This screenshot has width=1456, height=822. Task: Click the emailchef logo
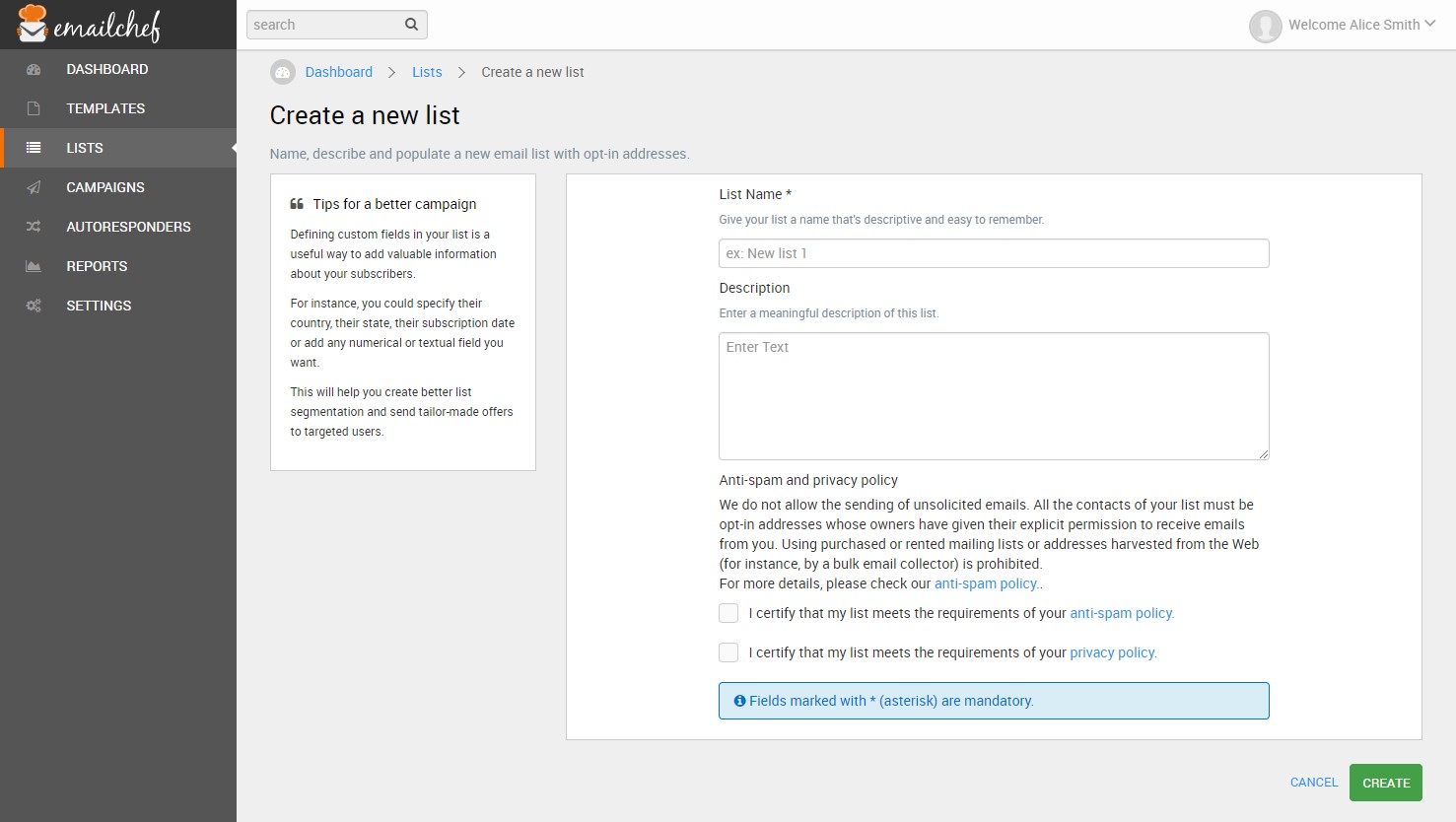pos(89,24)
